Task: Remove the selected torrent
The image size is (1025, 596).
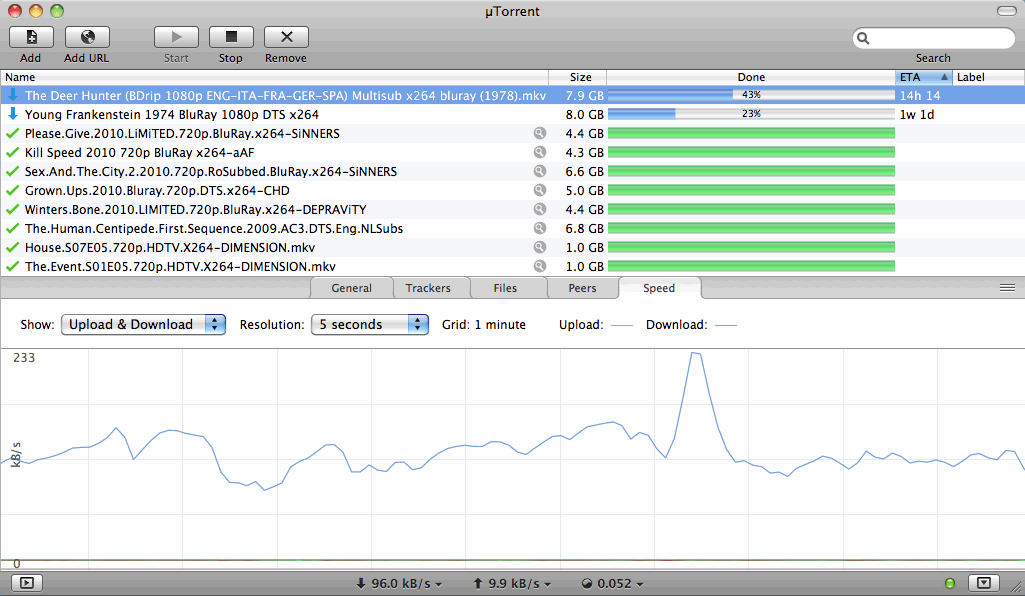Action: pos(286,37)
